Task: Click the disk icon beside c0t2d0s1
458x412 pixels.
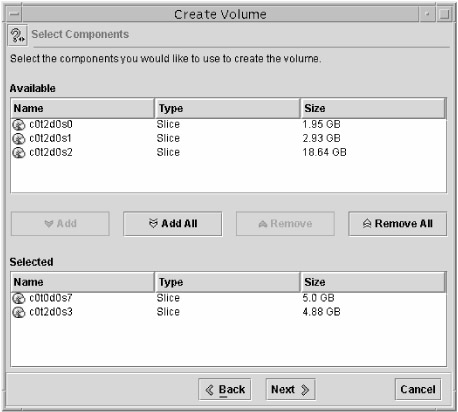Action: pos(19,139)
